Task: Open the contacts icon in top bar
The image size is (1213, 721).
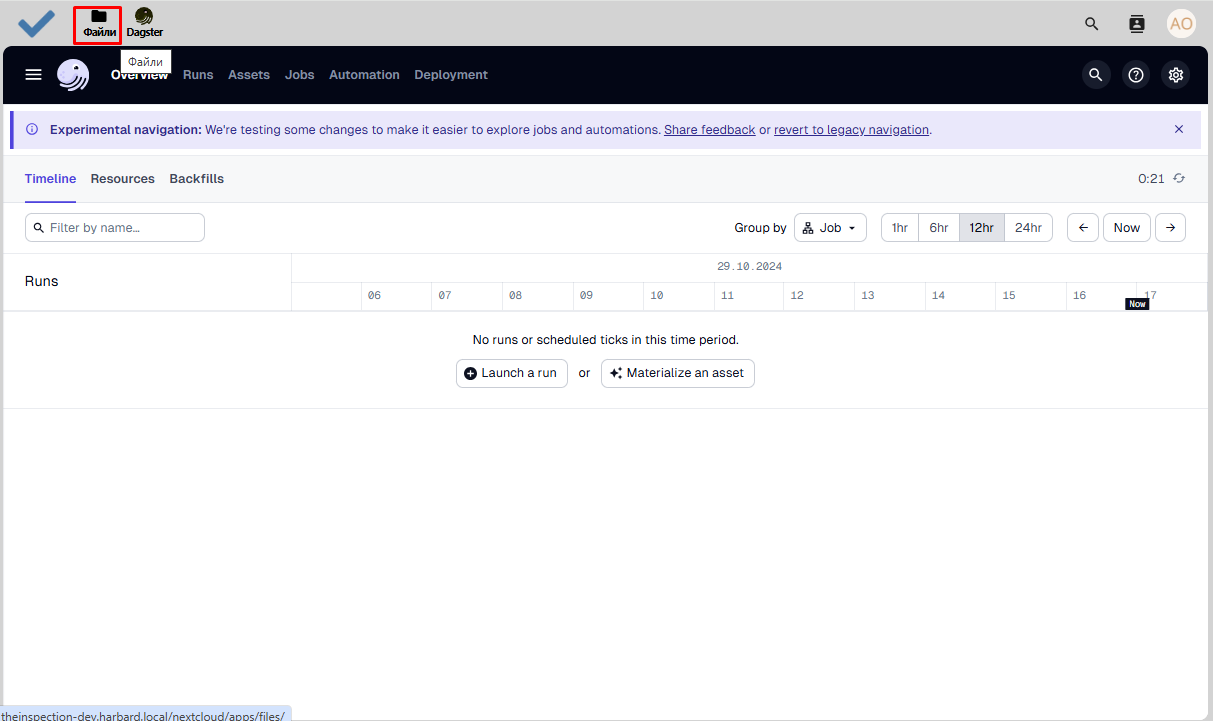Action: [1136, 24]
